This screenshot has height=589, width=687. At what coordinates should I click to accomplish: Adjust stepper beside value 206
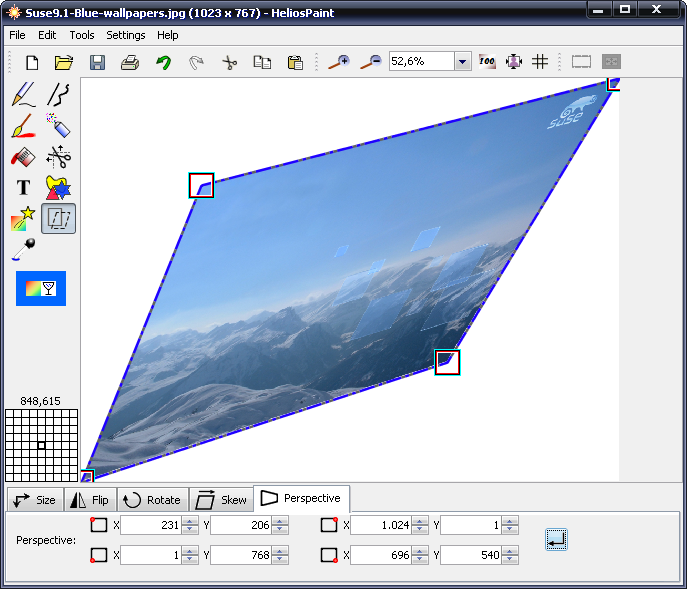coord(280,525)
